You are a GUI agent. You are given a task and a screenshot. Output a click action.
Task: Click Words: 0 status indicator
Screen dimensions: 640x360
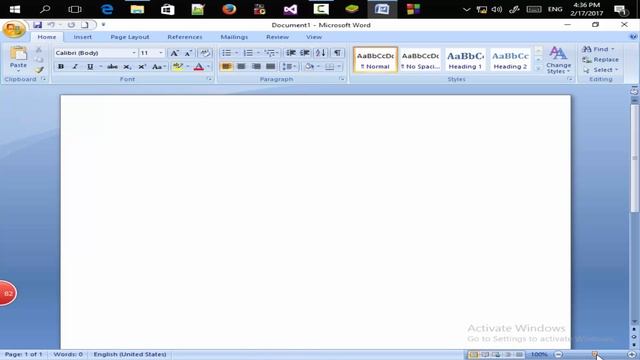click(68, 354)
